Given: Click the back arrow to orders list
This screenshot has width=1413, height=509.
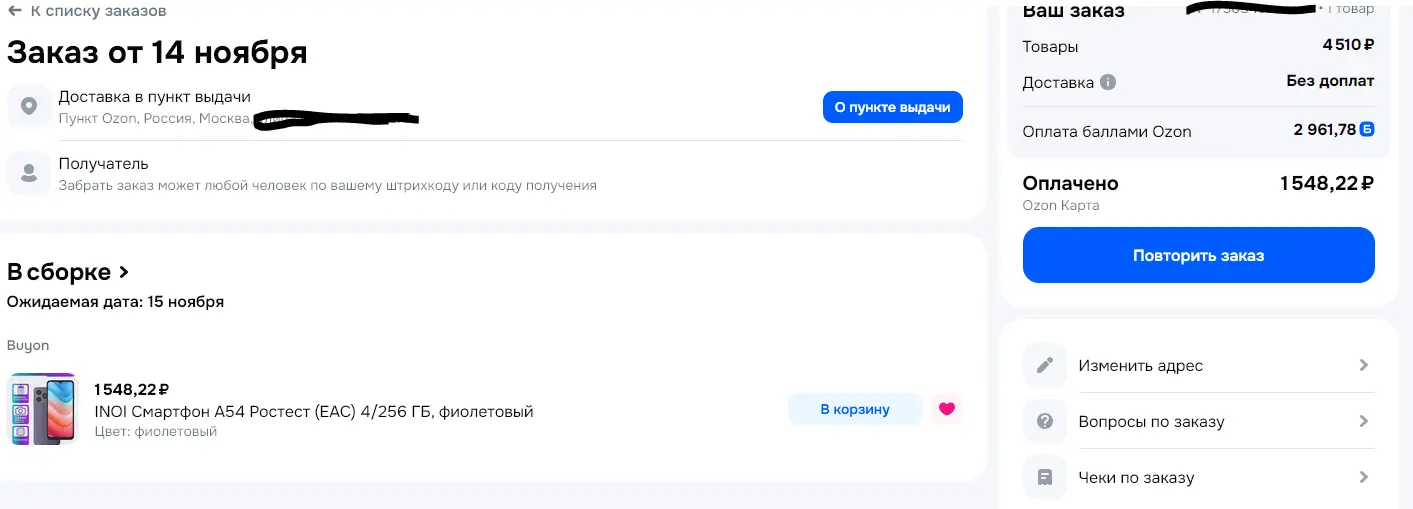Looking at the screenshot, I should tap(15, 11).
